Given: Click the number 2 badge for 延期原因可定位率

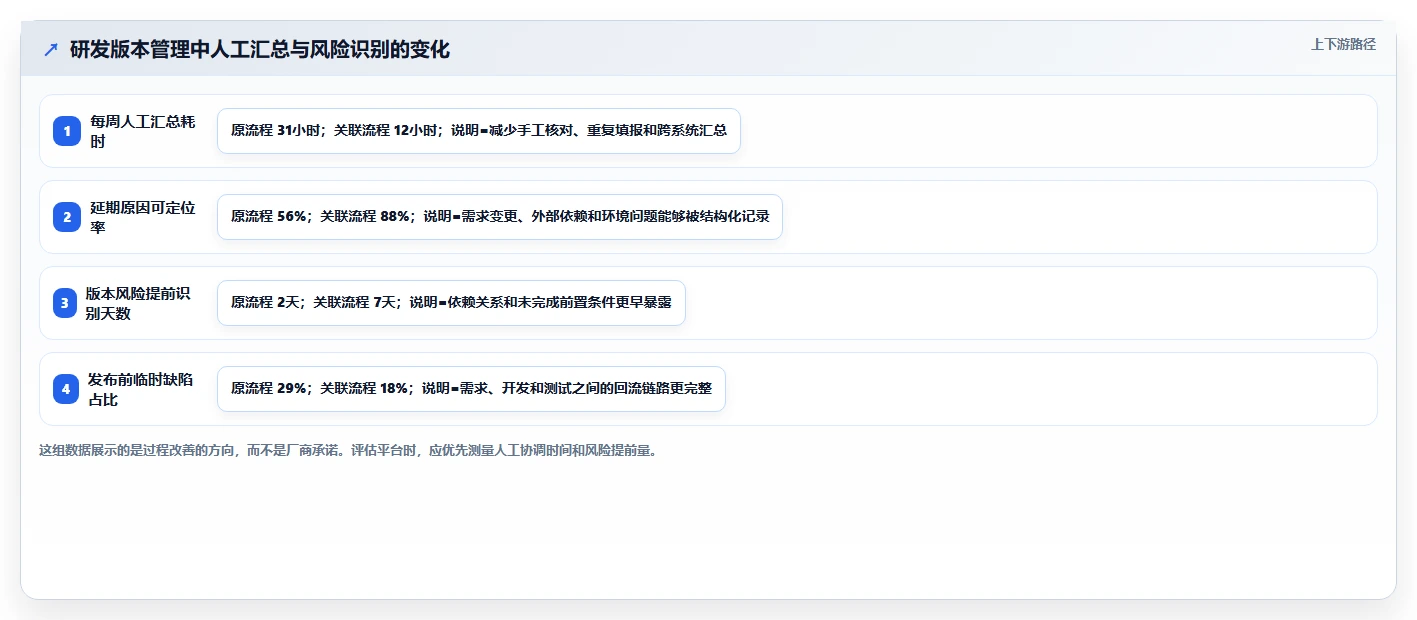Looking at the screenshot, I should point(67,217).
